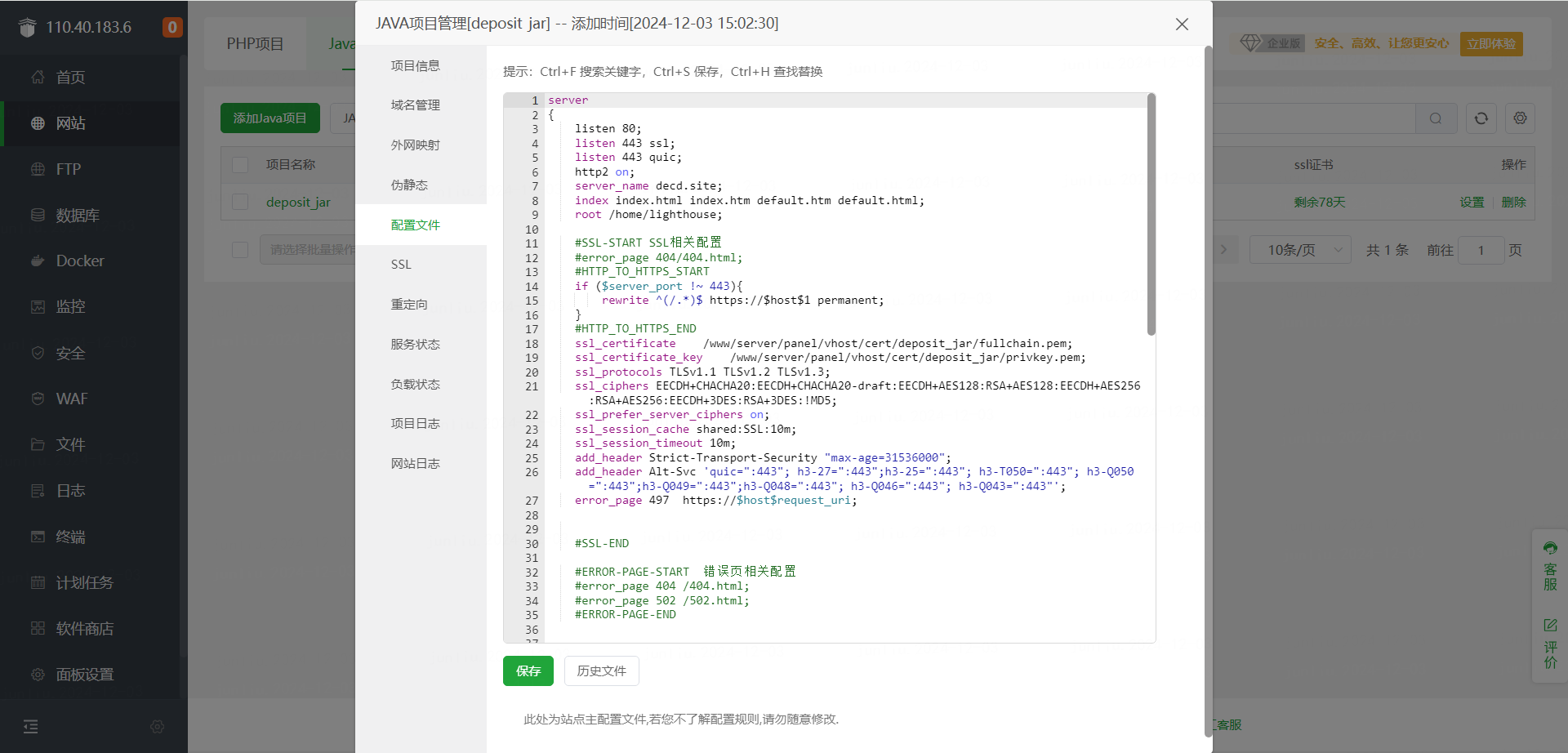Collapse the sidebar with the menu icon
Image resolution: width=1568 pixels, height=753 pixels.
(31, 726)
